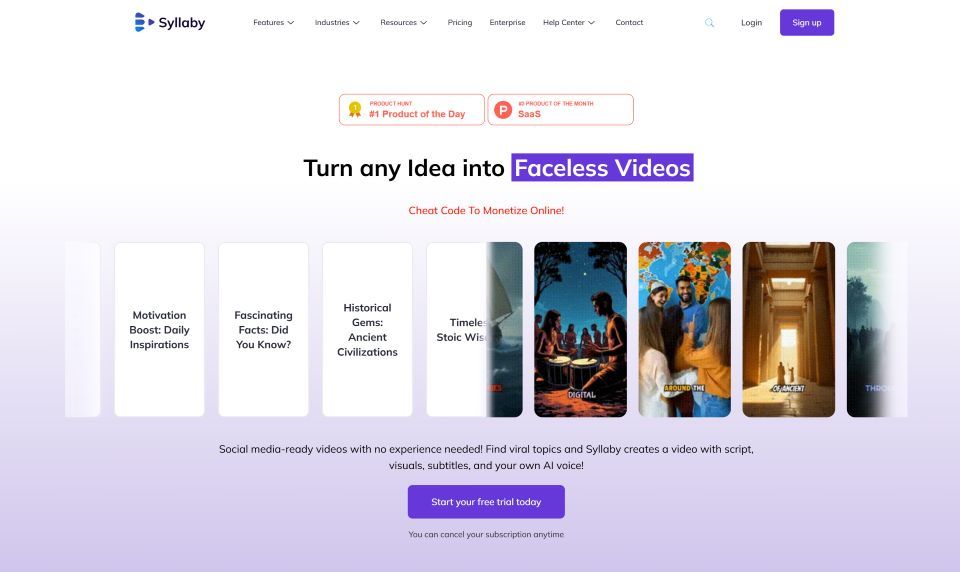Image resolution: width=960 pixels, height=572 pixels.
Task: Open the #1 Product of the Day badge
Action: pos(412,110)
